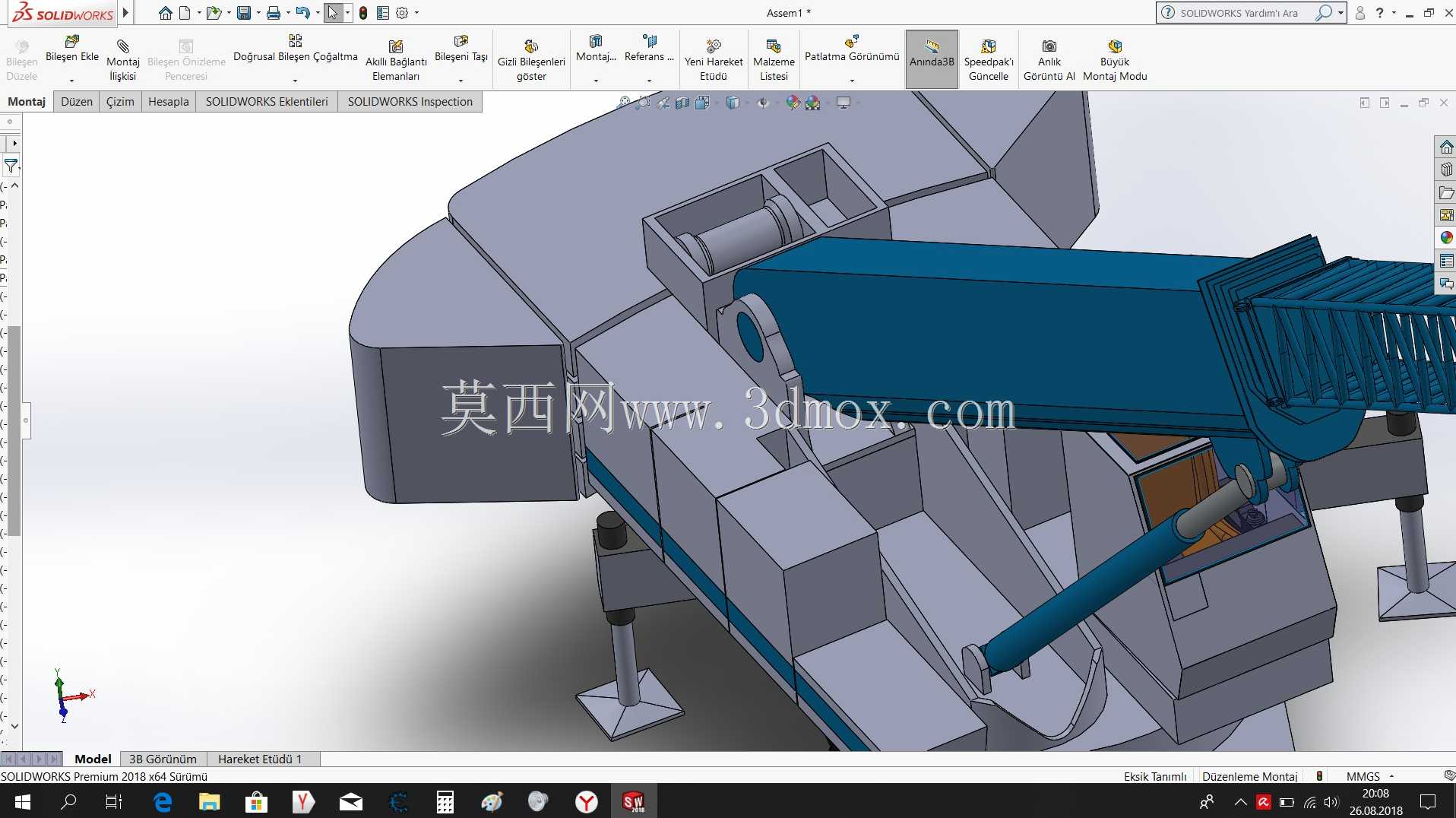
Task: Activate the Bileşeni Taşı move component tool
Action: (x=461, y=49)
